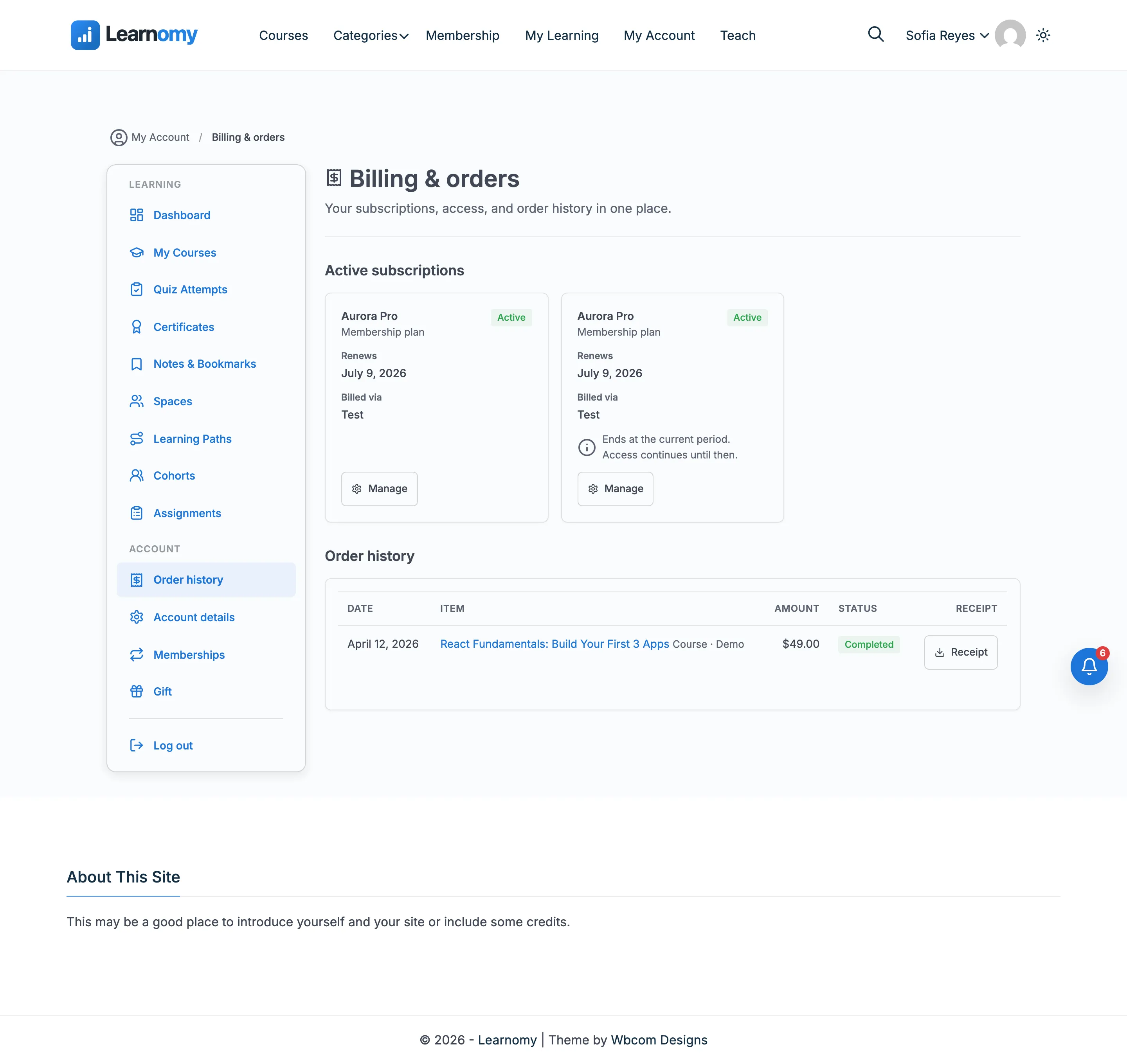Image resolution: width=1127 pixels, height=1064 pixels.
Task: Click the My Account breadcrumb link
Action: (x=160, y=137)
